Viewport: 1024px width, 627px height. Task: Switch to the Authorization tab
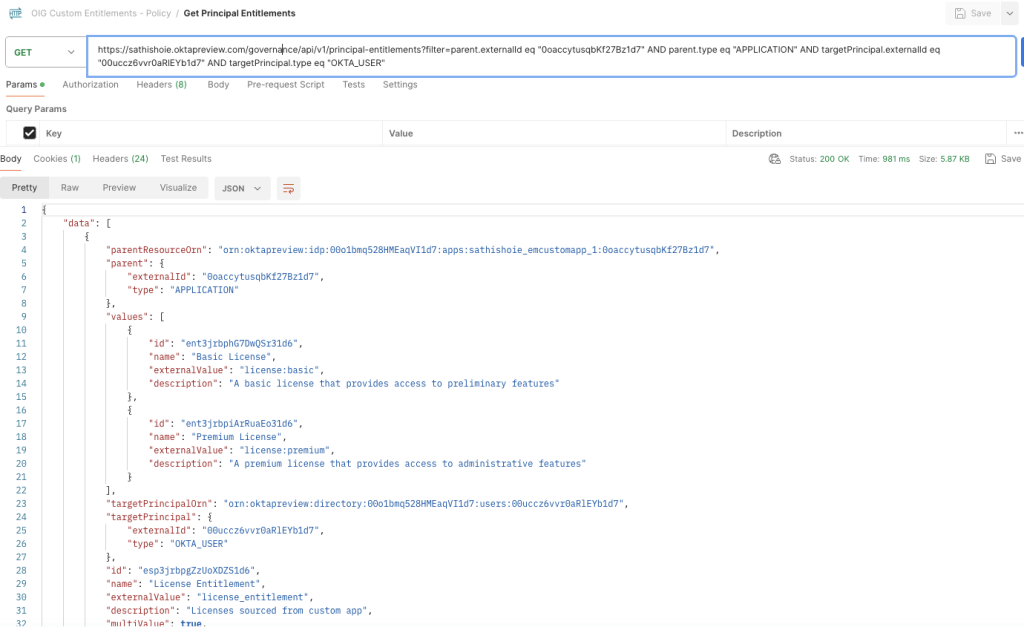[x=90, y=84]
